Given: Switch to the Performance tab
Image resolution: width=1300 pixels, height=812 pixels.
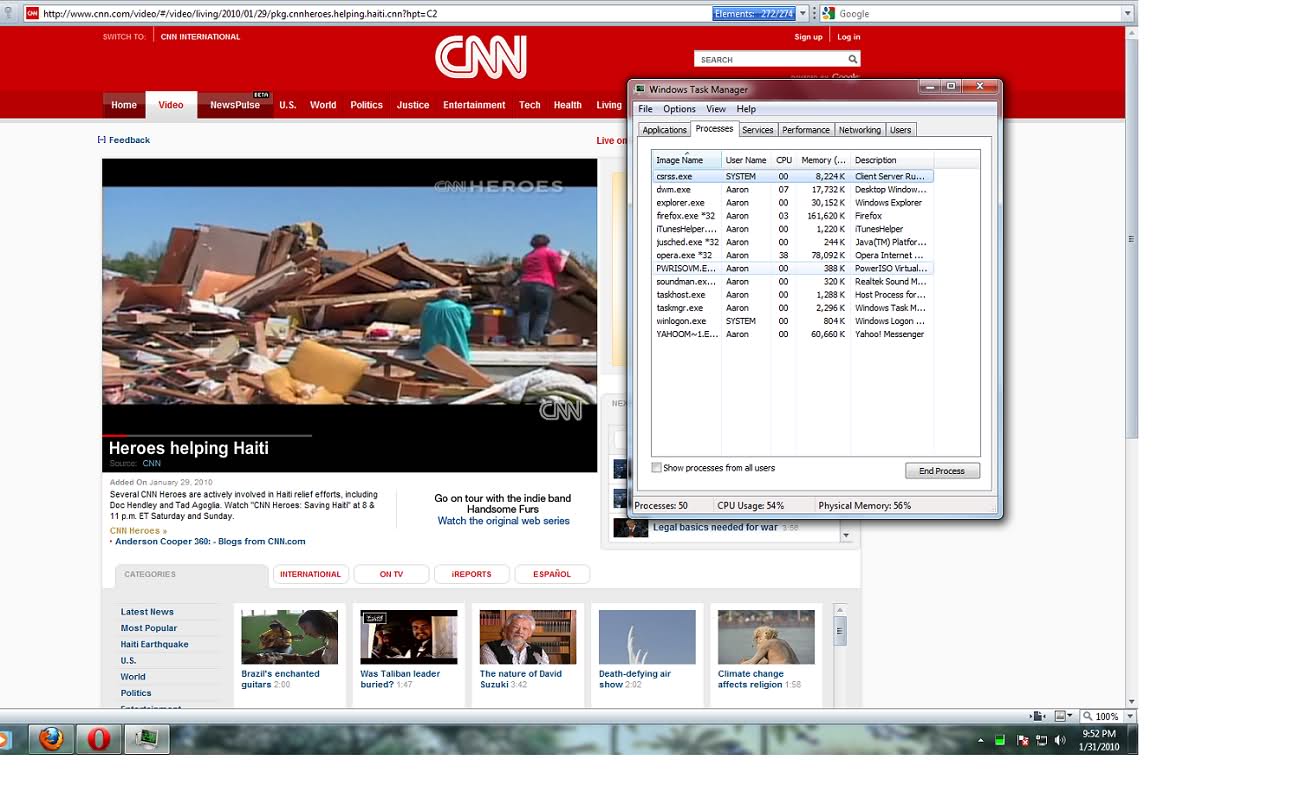Looking at the screenshot, I should (x=806, y=130).
